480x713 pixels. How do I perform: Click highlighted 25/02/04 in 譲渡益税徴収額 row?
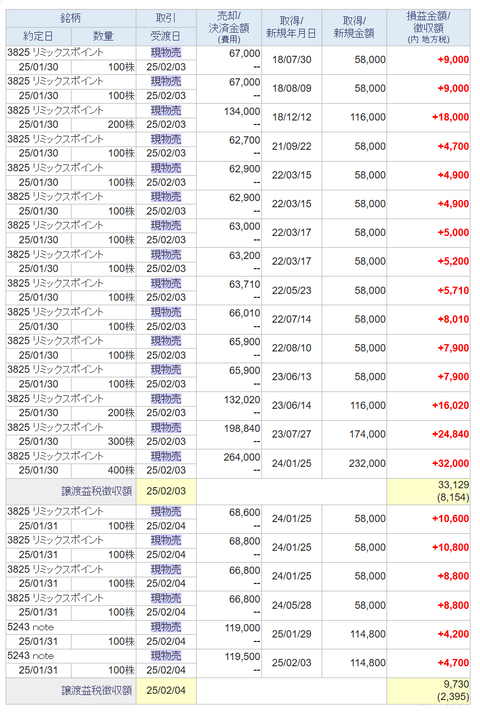166,690
